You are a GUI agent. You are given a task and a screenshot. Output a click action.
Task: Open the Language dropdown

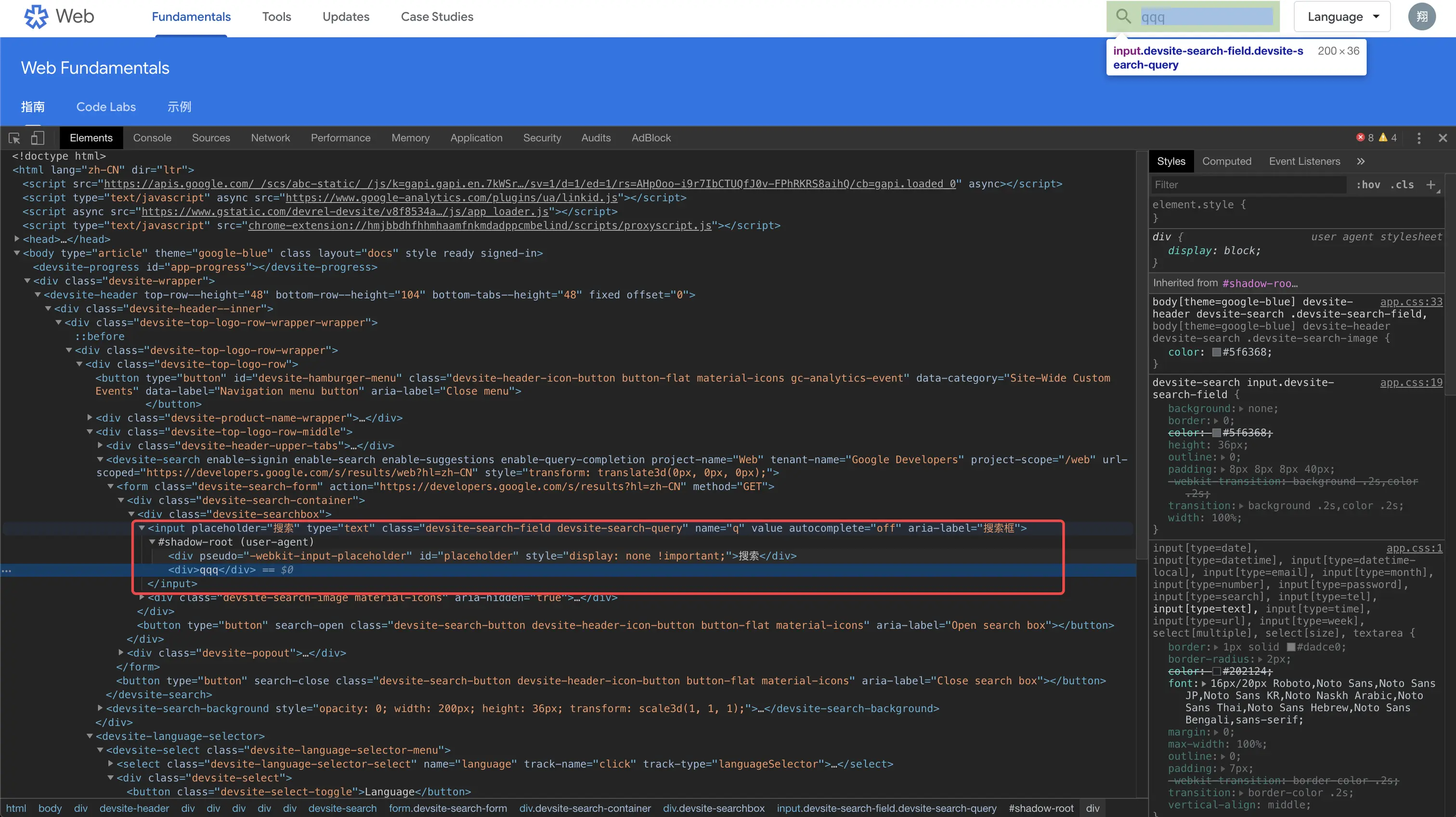pyautogui.click(x=1342, y=17)
